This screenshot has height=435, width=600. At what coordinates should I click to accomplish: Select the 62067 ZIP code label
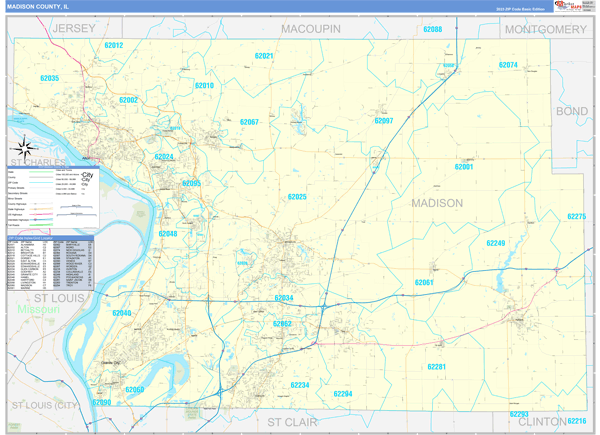249,122
